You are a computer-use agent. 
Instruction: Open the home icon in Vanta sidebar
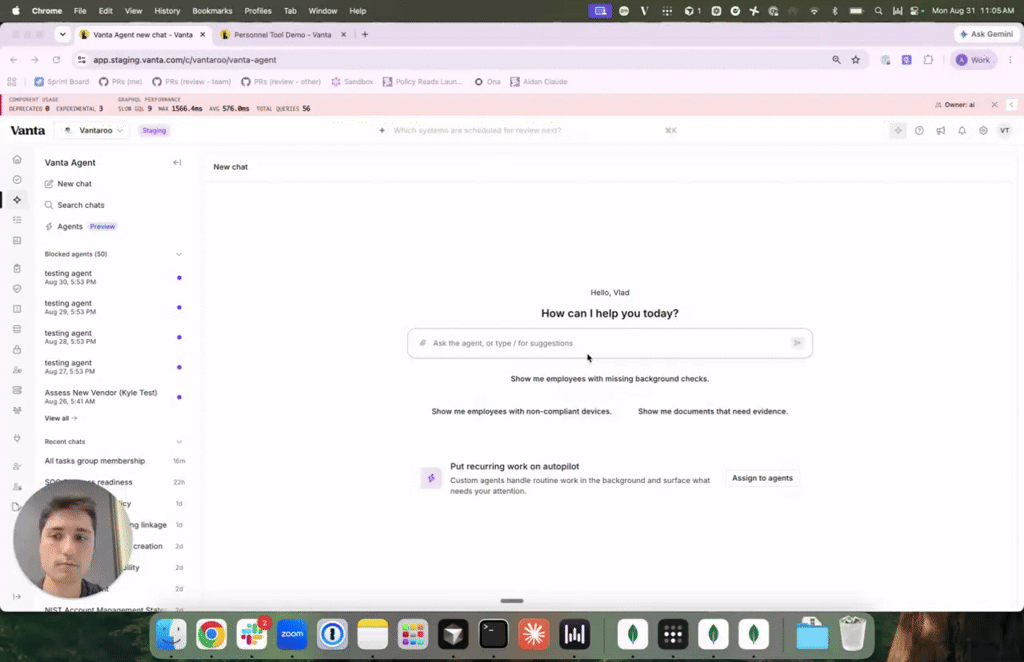click(x=17, y=159)
